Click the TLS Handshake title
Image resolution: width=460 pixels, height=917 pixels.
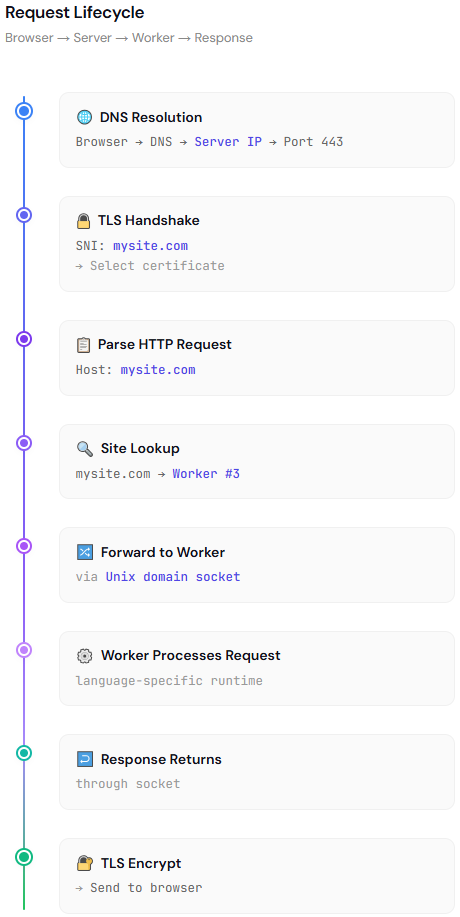[148, 220]
